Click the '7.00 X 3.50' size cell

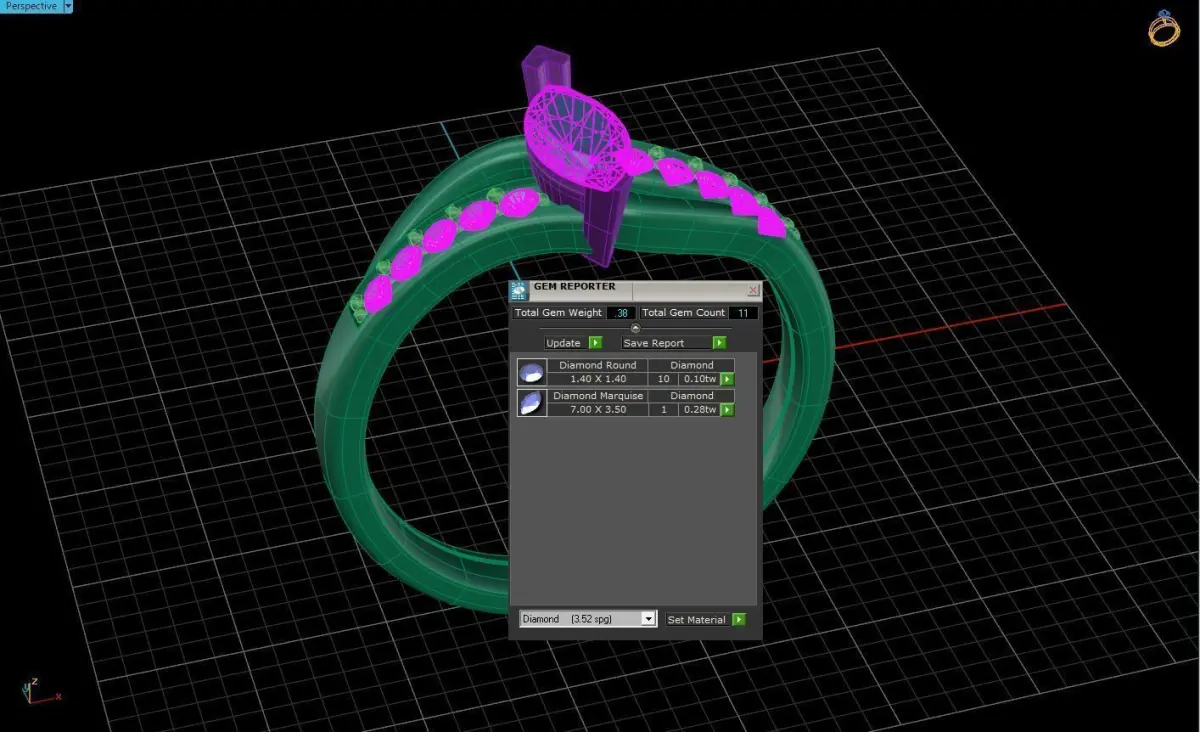[x=598, y=410]
